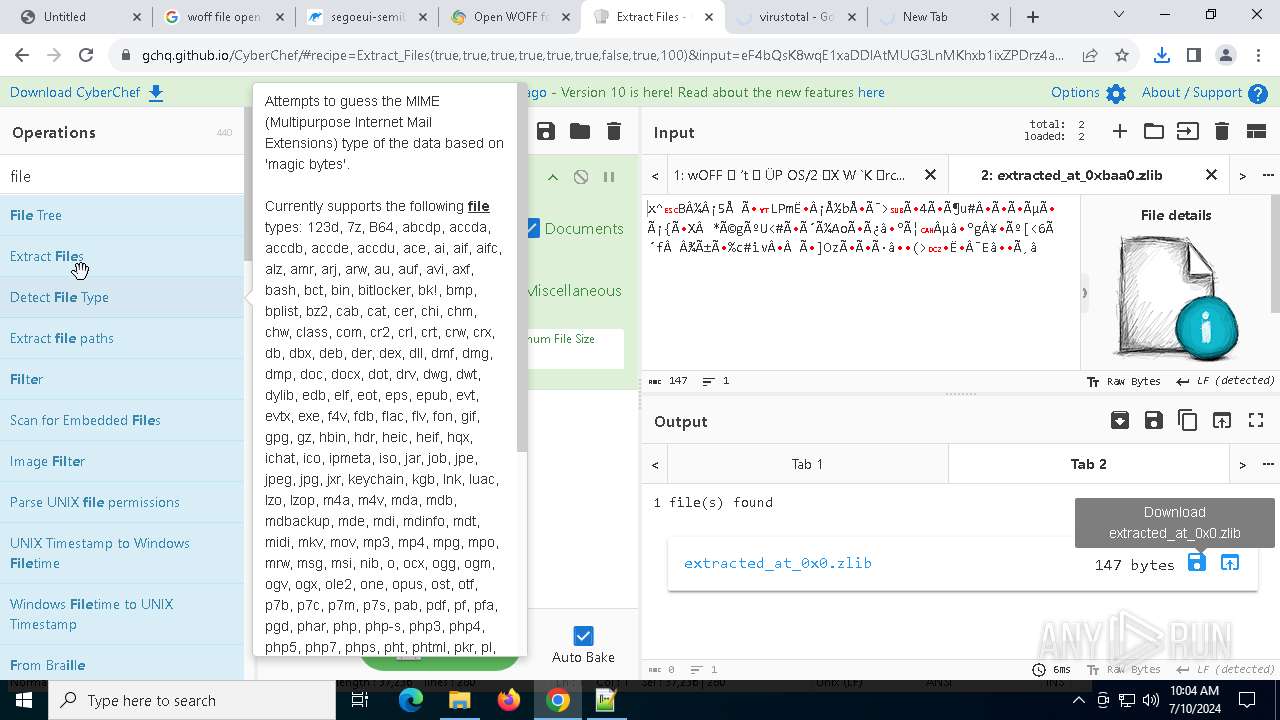Select the File Tree operation

tap(122, 215)
